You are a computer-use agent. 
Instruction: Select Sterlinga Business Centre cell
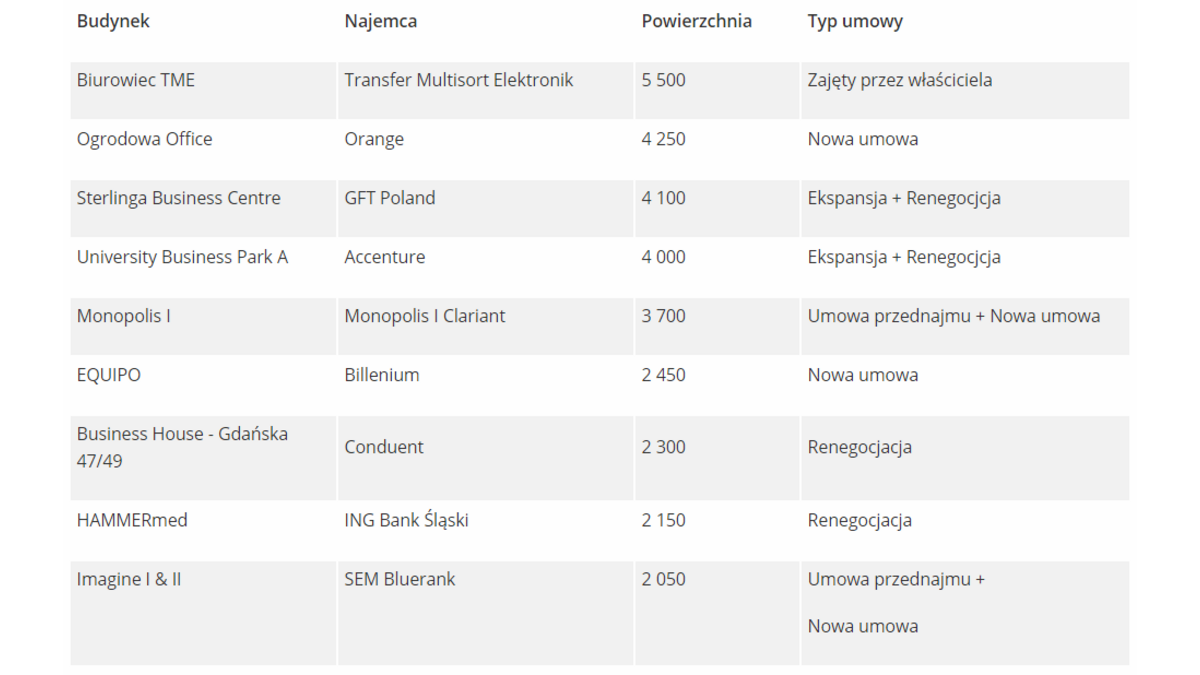(x=179, y=198)
